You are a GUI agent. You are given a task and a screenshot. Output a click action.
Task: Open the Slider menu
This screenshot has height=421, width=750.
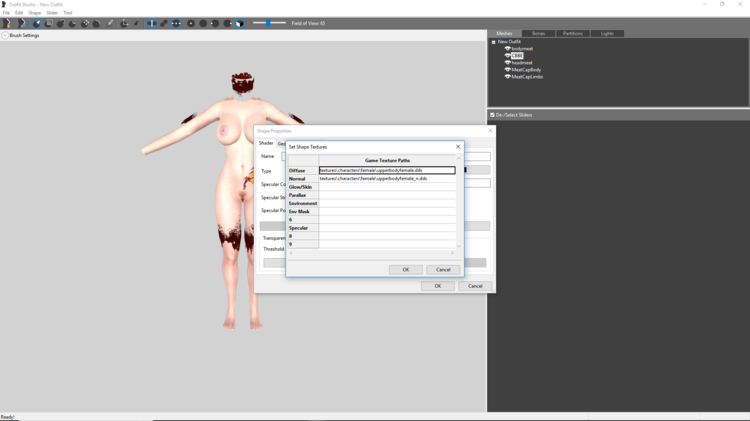[x=52, y=13]
